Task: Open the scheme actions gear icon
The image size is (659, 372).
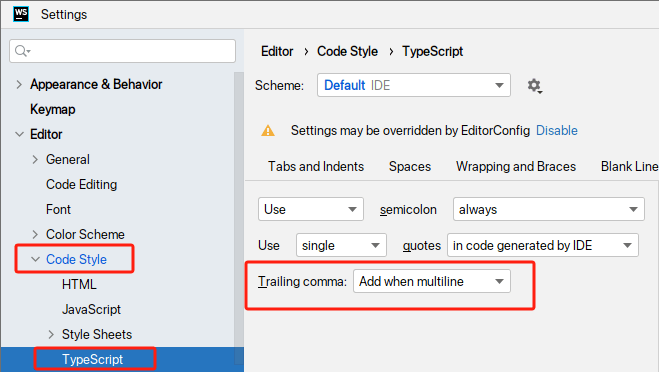Action: [535, 85]
